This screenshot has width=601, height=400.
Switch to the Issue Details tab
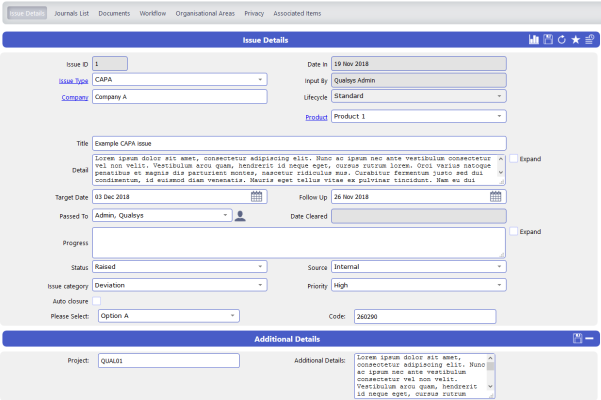point(27,13)
